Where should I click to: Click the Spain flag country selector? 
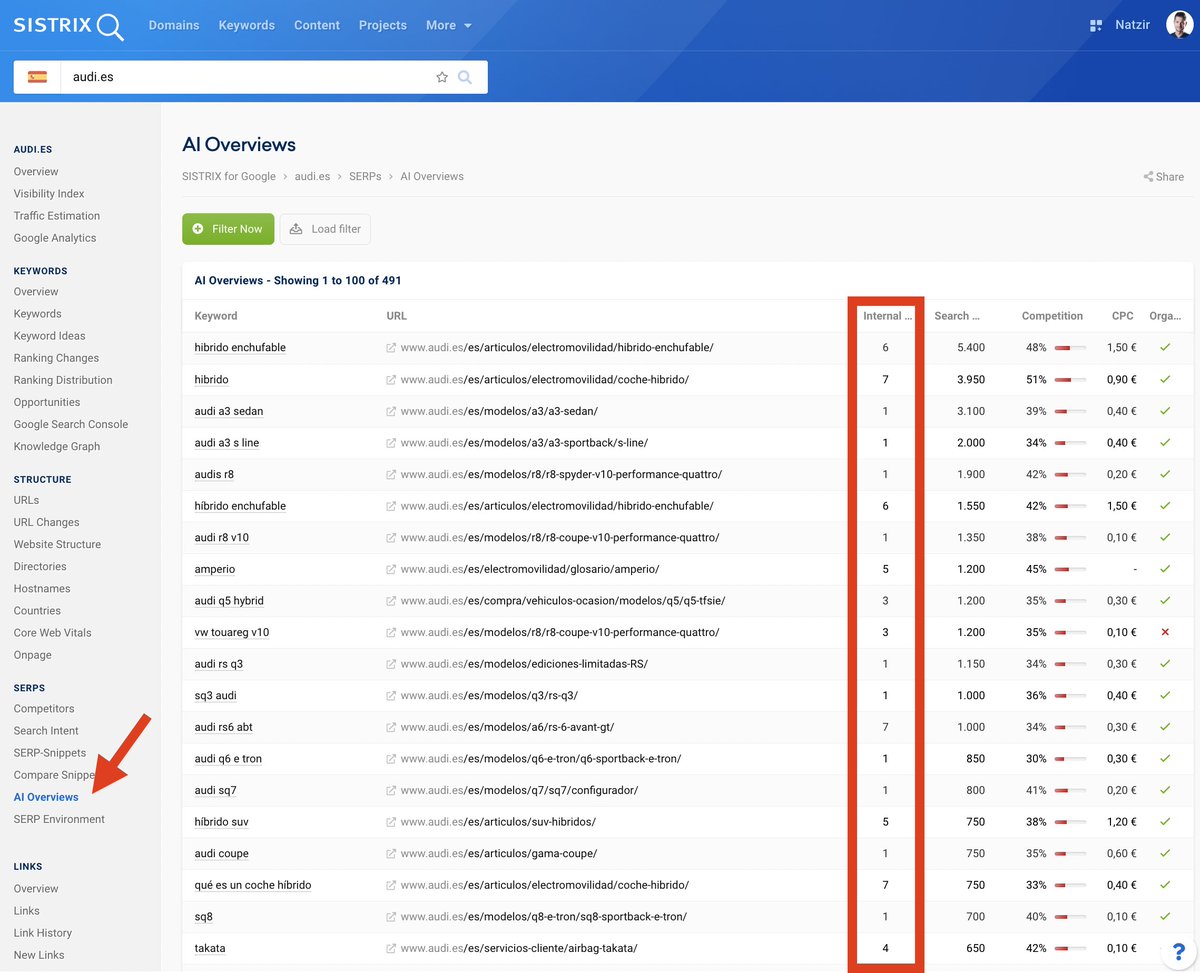(x=37, y=77)
